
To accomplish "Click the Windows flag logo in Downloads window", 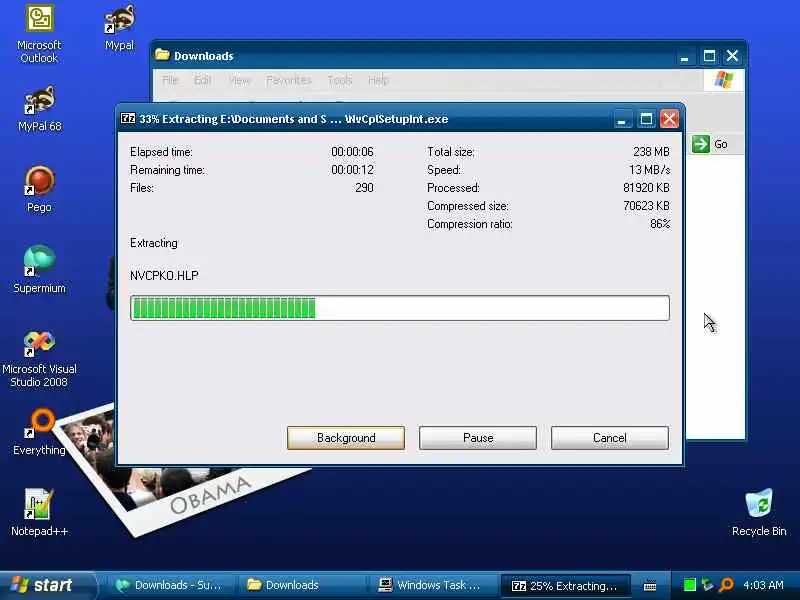I will (x=723, y=80).
